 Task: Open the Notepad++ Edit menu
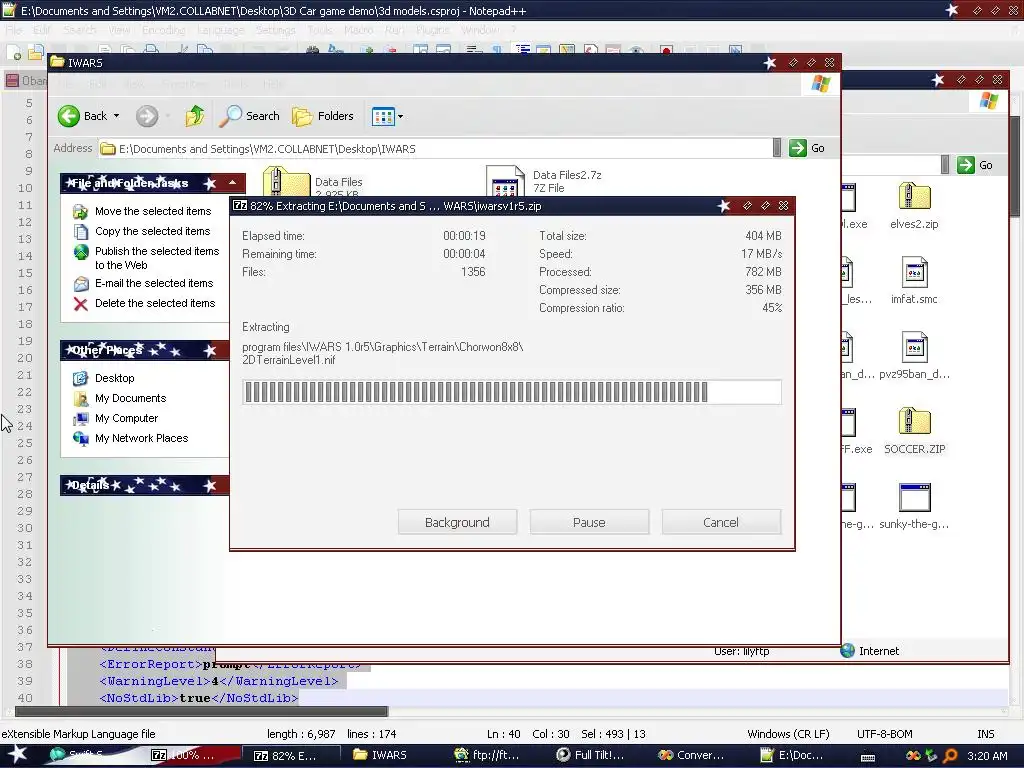click(41, 30)
